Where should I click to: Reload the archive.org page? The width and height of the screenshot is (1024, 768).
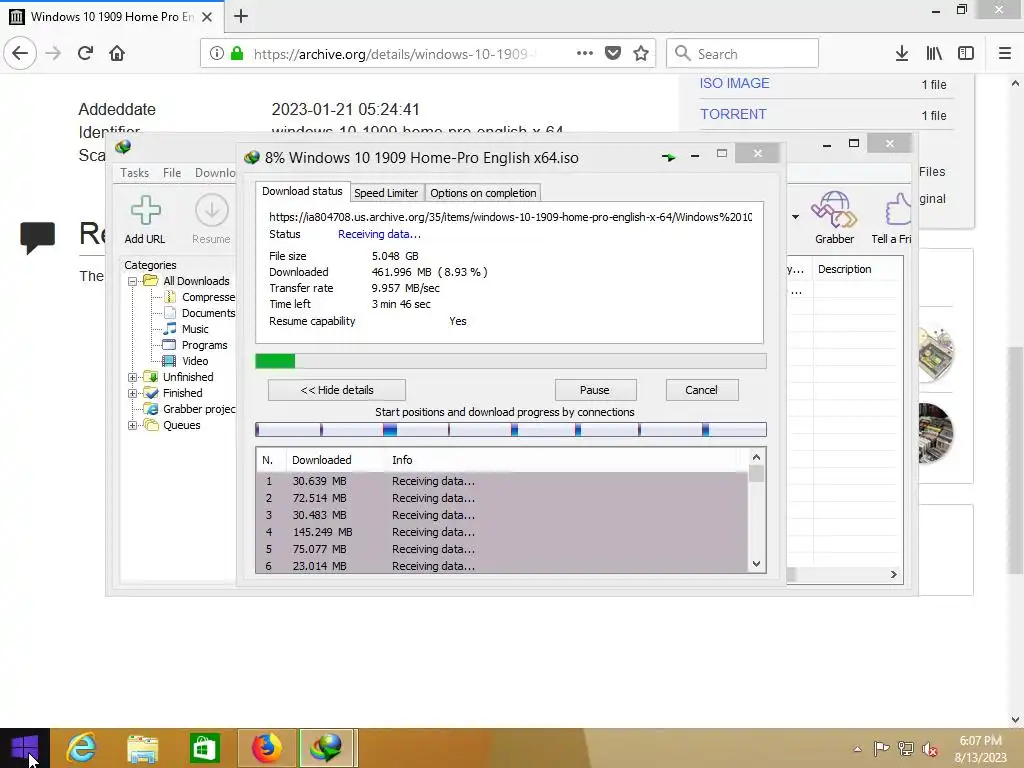(x=85, y=53)
